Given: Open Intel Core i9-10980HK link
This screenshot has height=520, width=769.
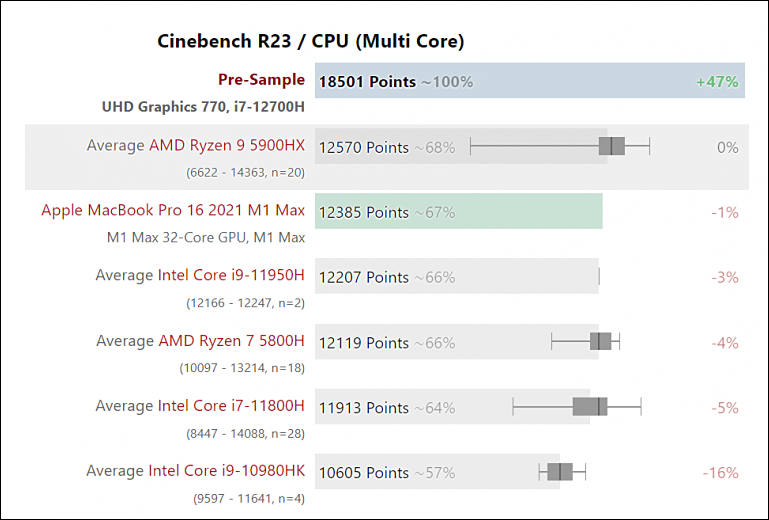Looking at the screenshot, I should 227,471.
